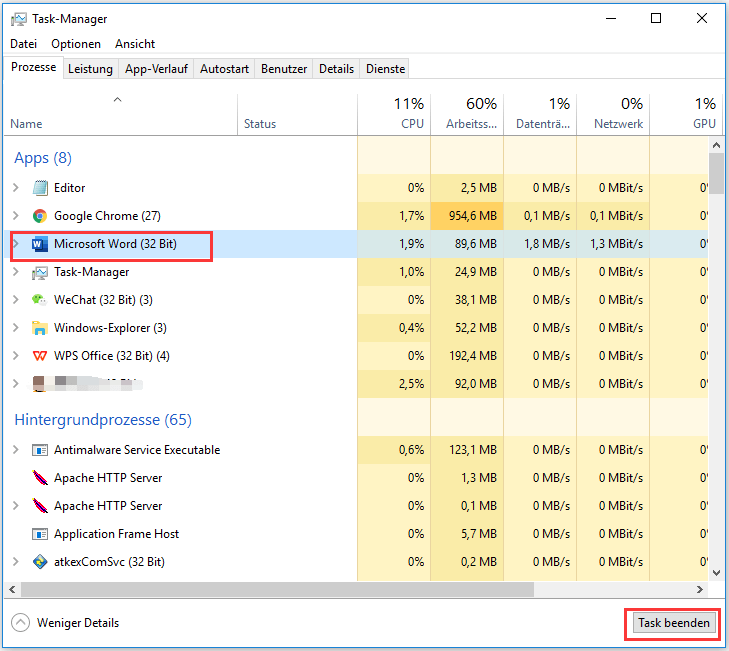Click the Task-Manager process icon in list
The image size is (729, 651).
coord(40,272)
